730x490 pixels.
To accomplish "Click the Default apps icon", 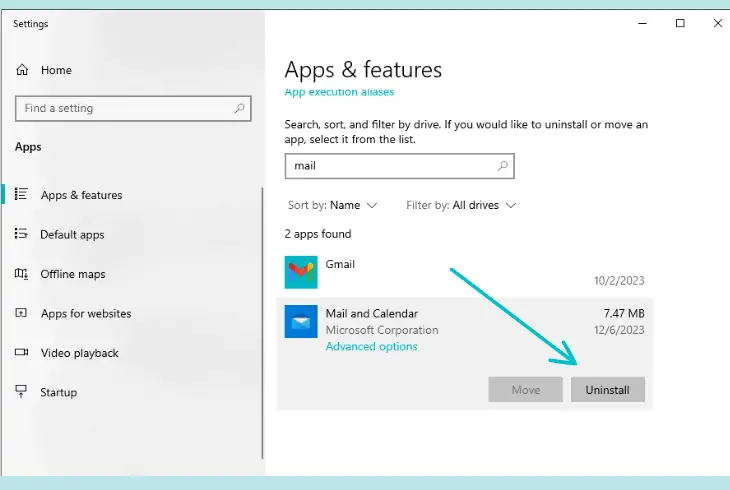I will coord(21,233).
